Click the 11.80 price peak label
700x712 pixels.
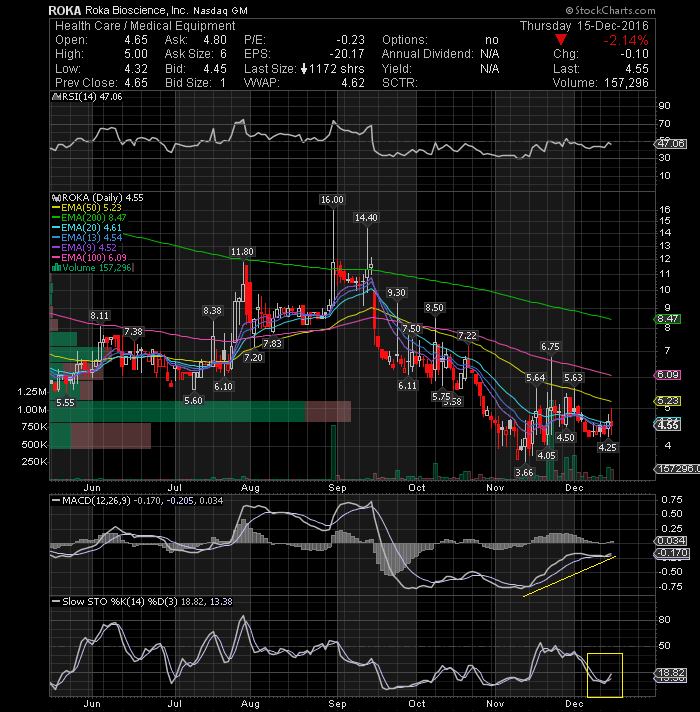pyautogui.click(x=242, y=252)
